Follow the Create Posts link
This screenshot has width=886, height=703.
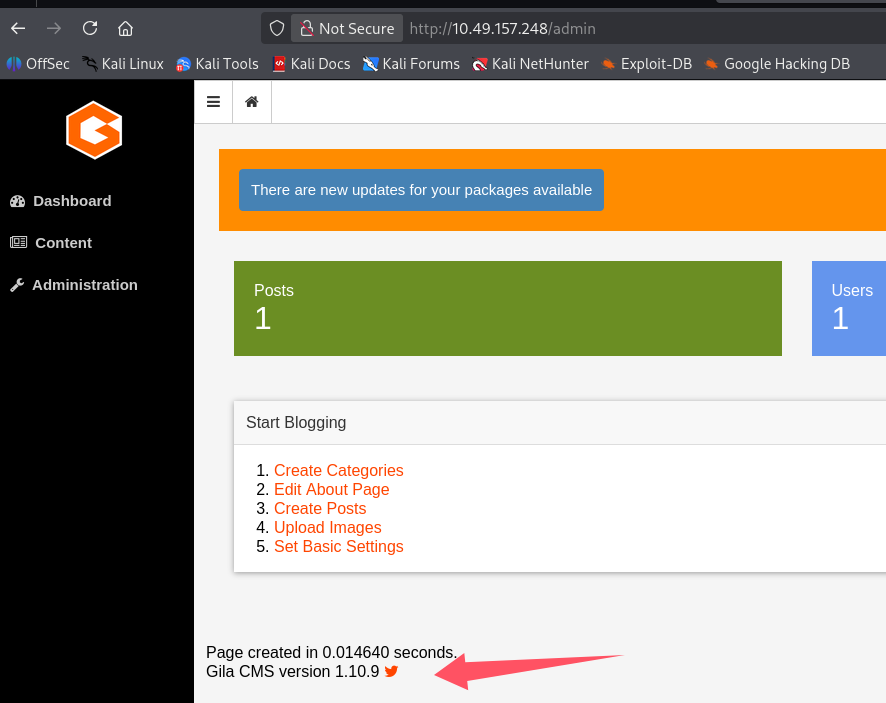(320, 509)
